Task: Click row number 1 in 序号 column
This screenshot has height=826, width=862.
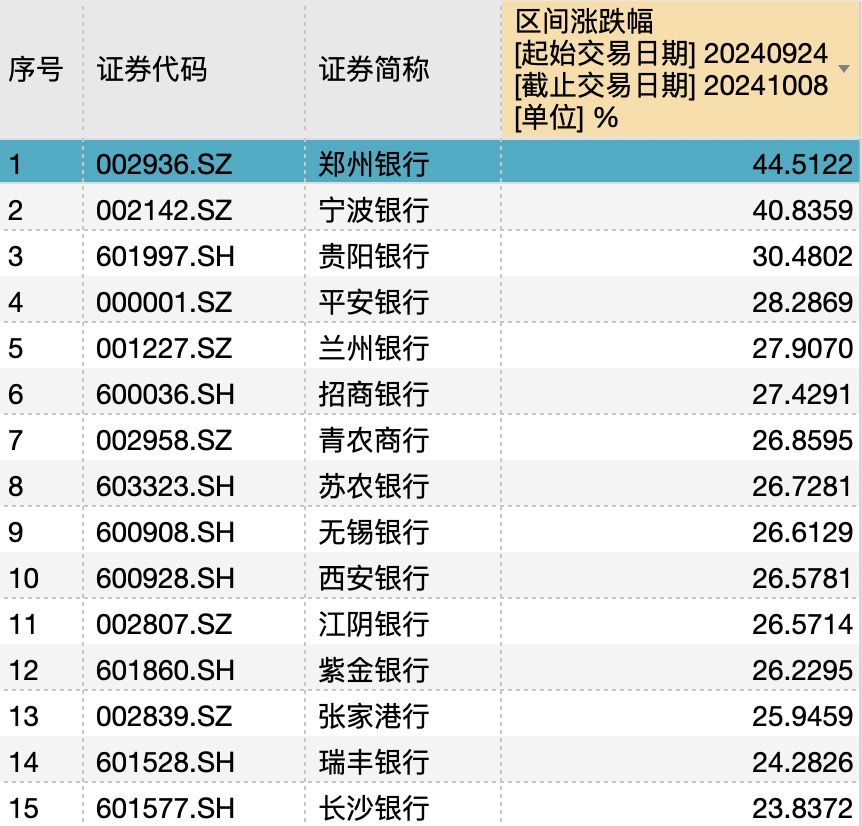Action: [x=15, y=164]
